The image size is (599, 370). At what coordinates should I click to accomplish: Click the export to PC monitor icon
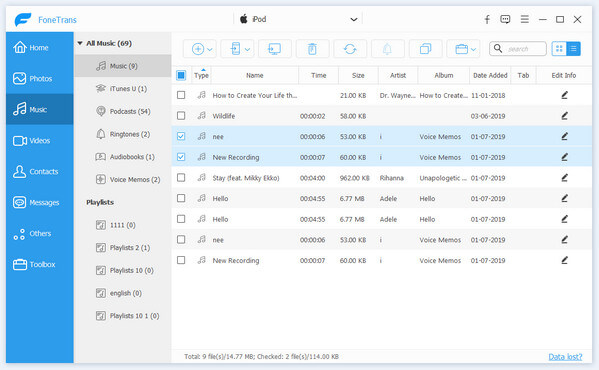[275, 49]
